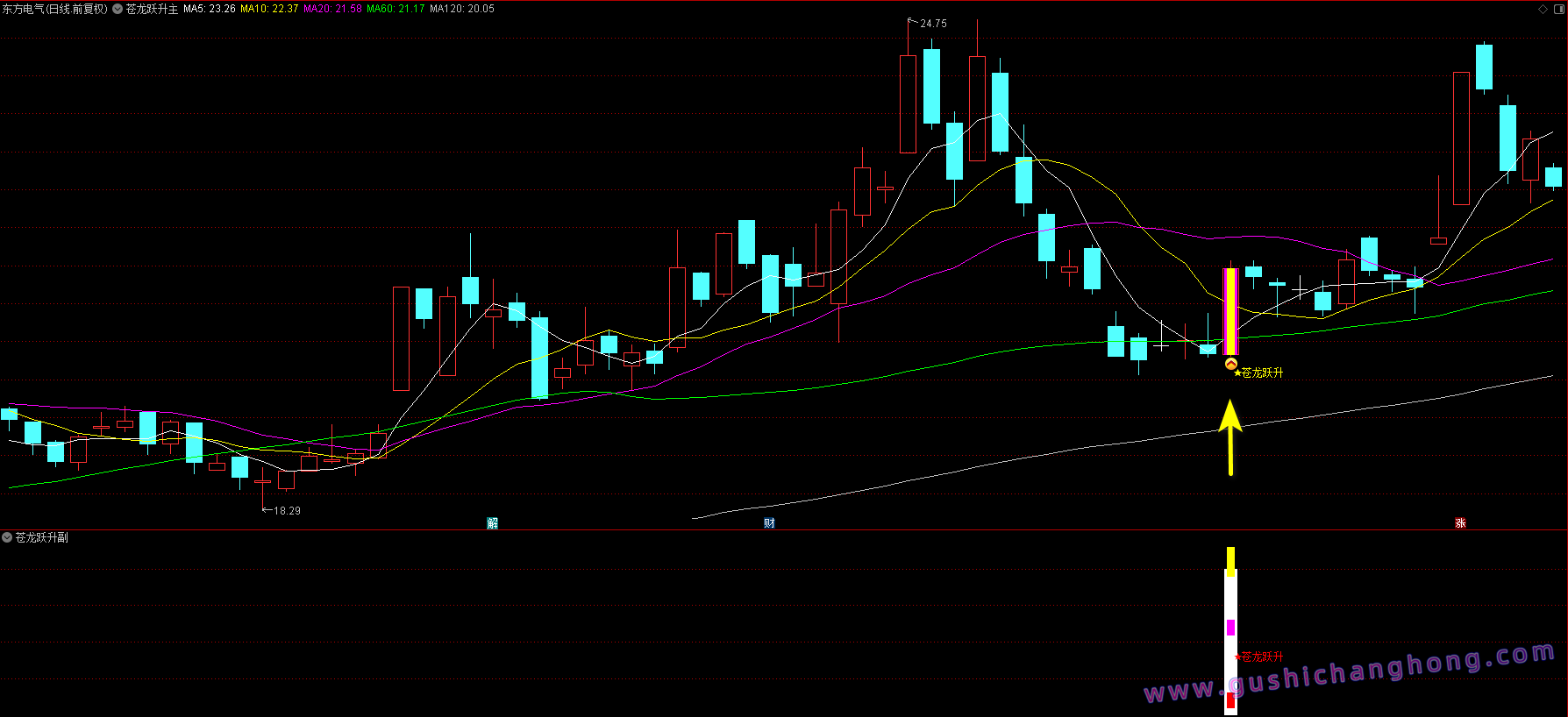Click the 18.29 low price label
The image size is (1568, 717).
tap(287, 511)
